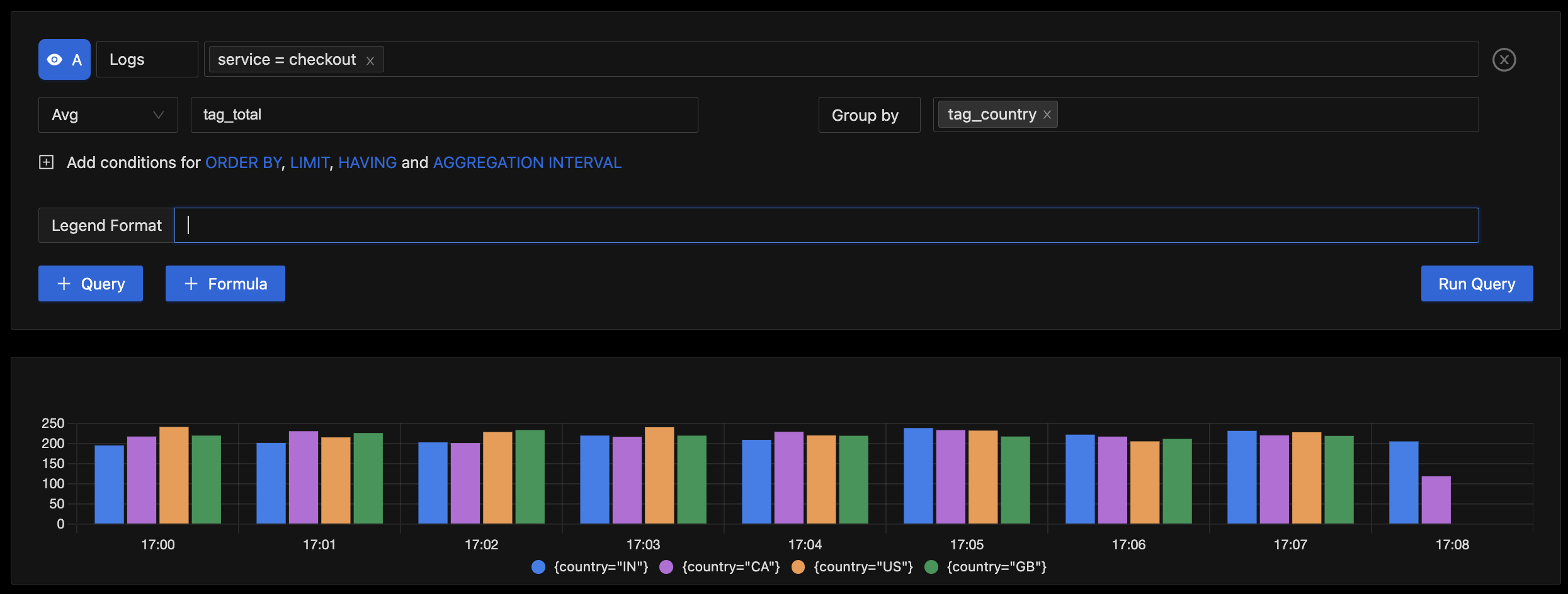Click the Group by label
Screen dimensions: 1568x594
pyautogui.click(x=865, y=115)
